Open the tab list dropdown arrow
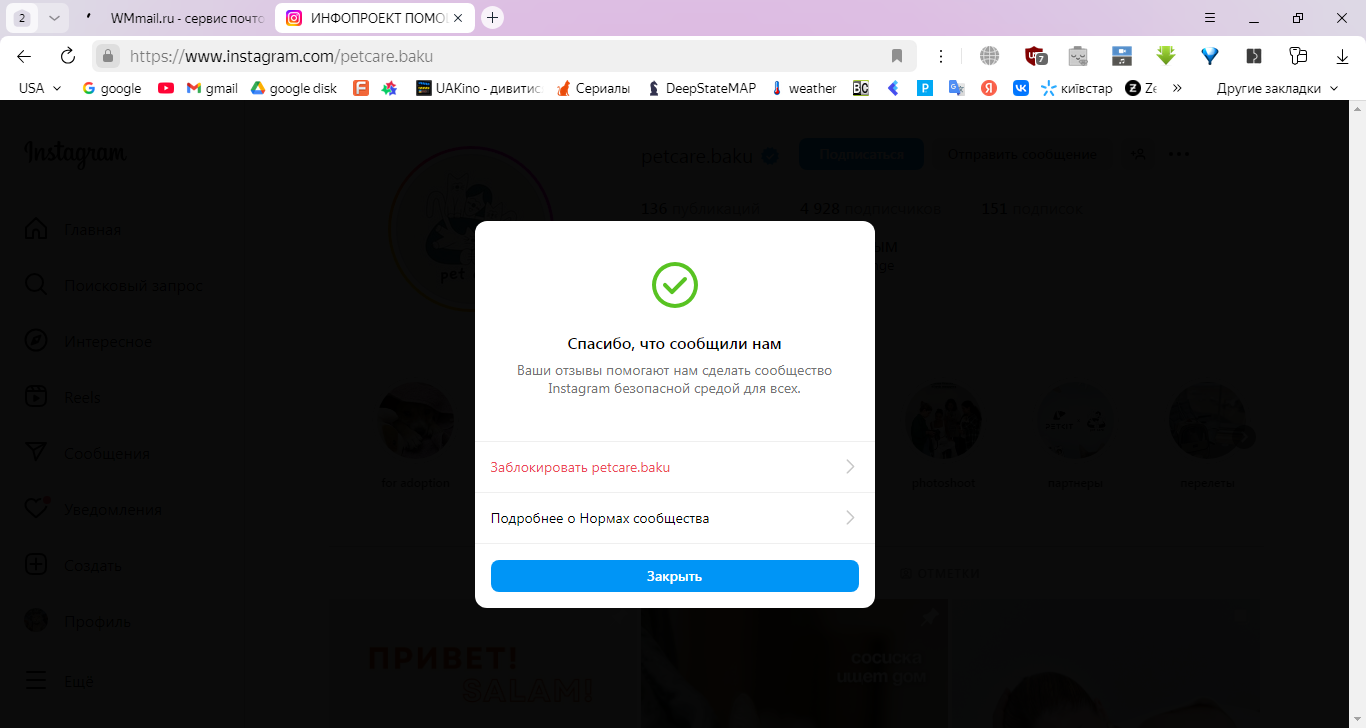 point(54,18)
